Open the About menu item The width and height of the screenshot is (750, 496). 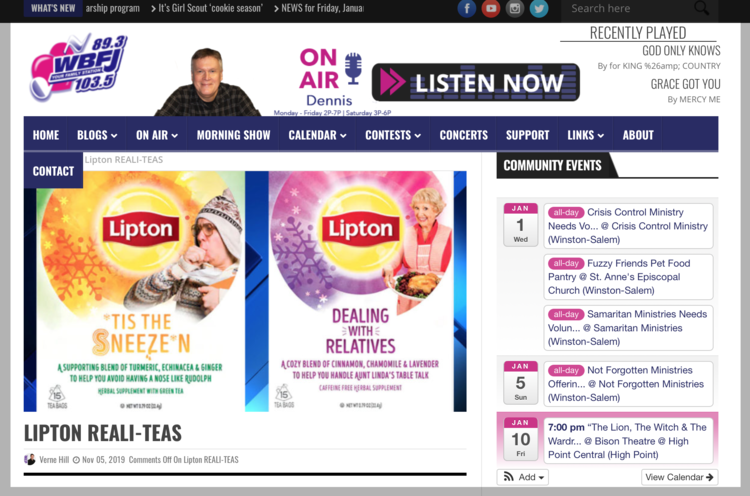tap(638, 135)
